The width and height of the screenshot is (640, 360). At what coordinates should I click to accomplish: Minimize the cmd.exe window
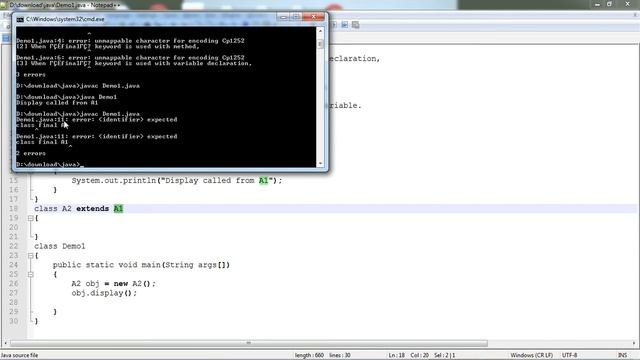[x=283, y=17]
